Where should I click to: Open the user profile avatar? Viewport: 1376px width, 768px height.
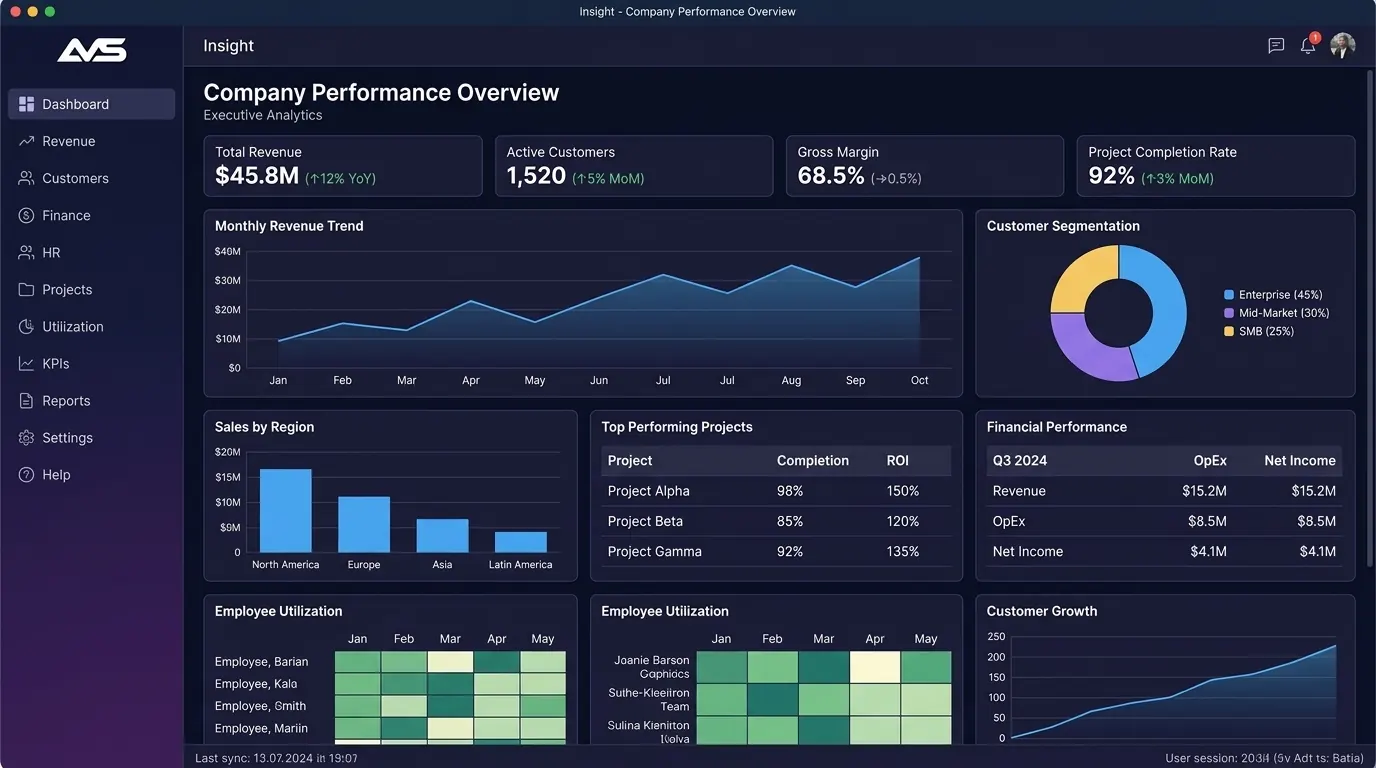[1343, 45]
